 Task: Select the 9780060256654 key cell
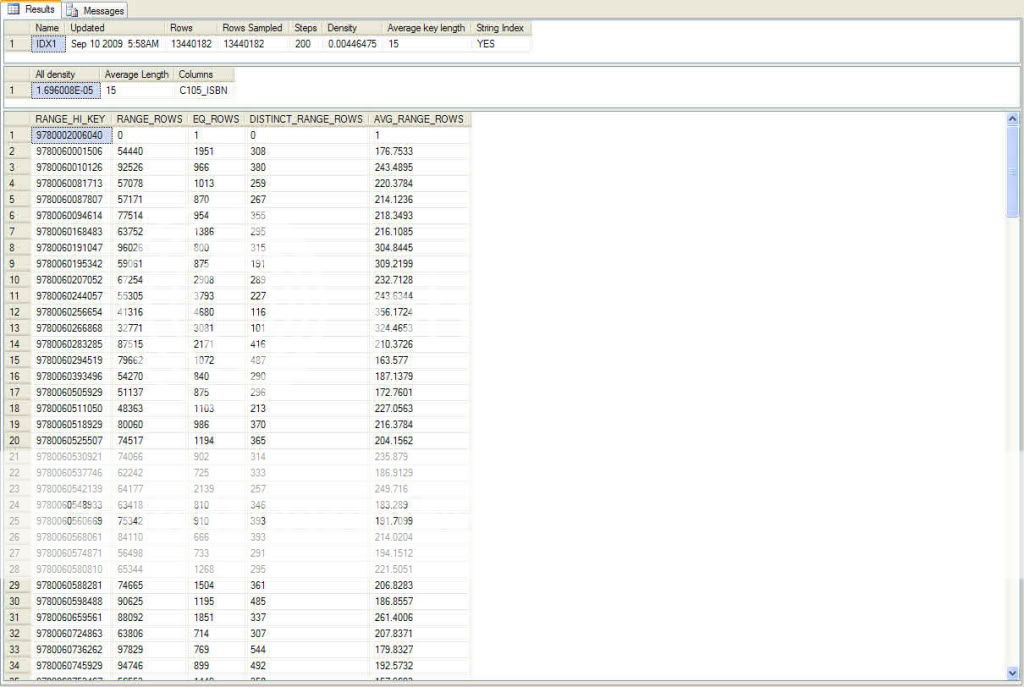coord(71,312)
